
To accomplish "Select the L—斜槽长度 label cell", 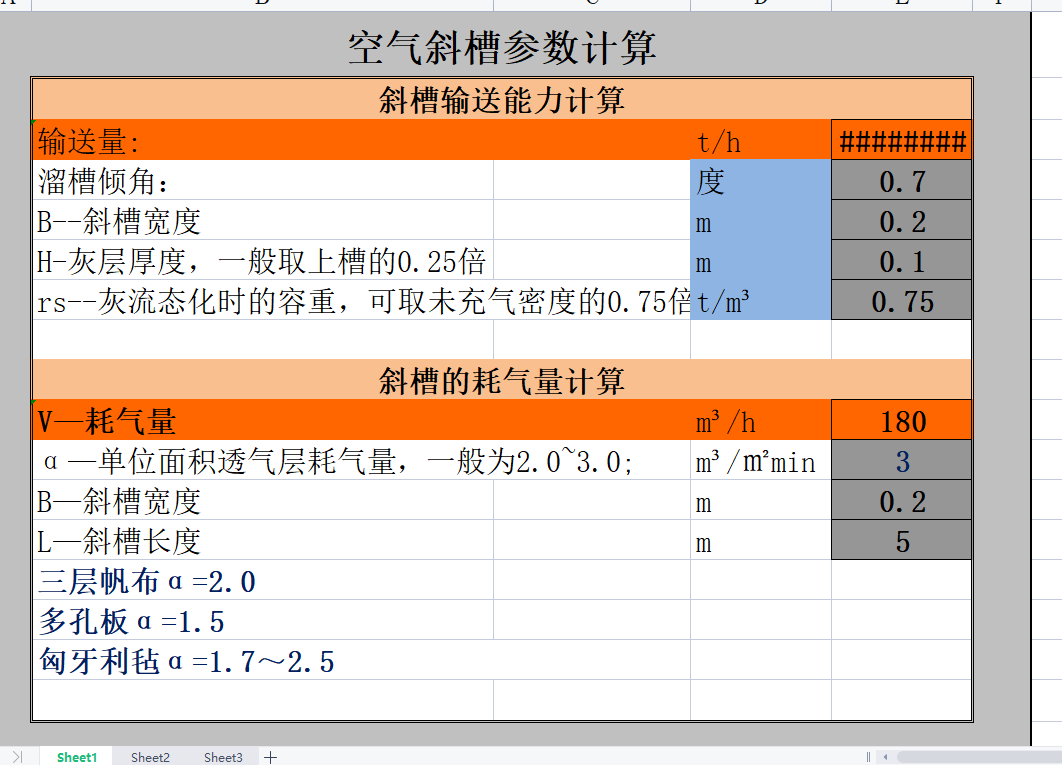I will pos(263,541).
